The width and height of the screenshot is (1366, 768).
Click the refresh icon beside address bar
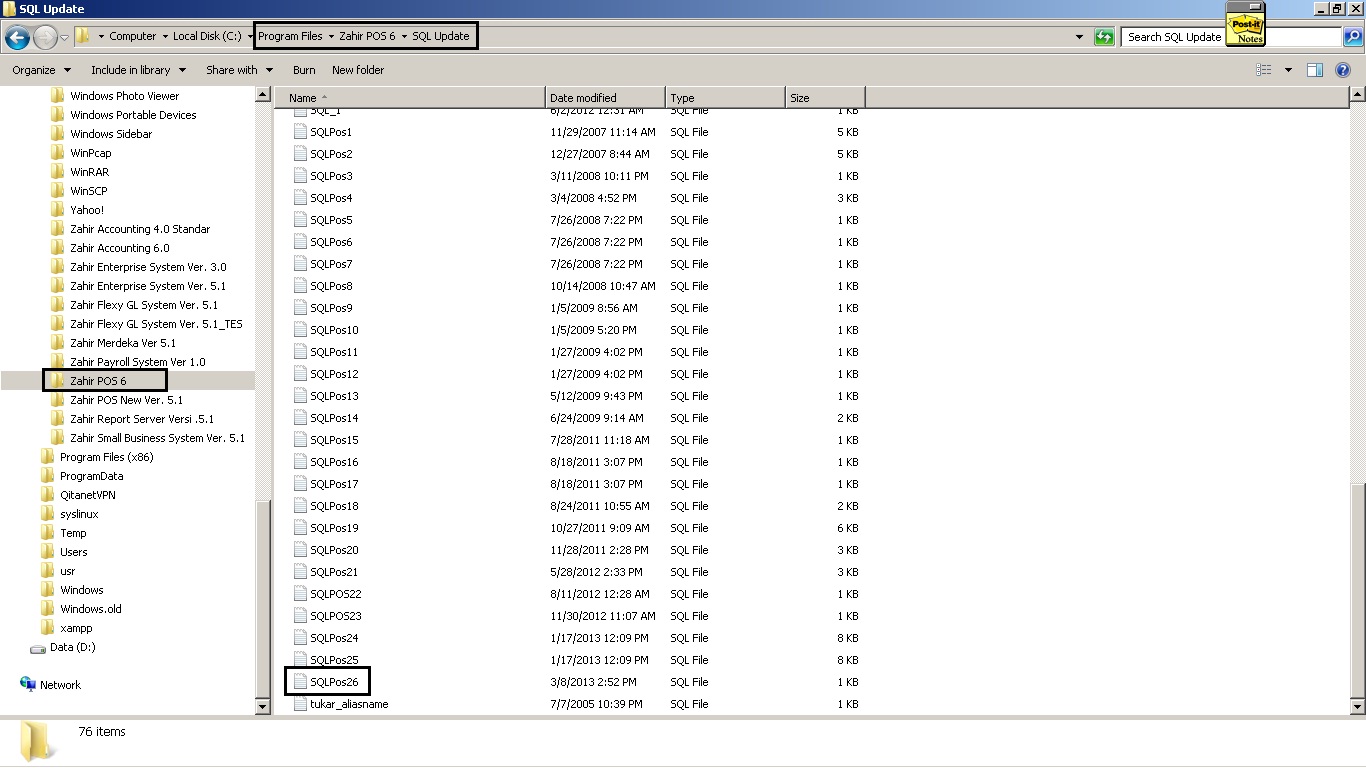tap(1104, 37)
